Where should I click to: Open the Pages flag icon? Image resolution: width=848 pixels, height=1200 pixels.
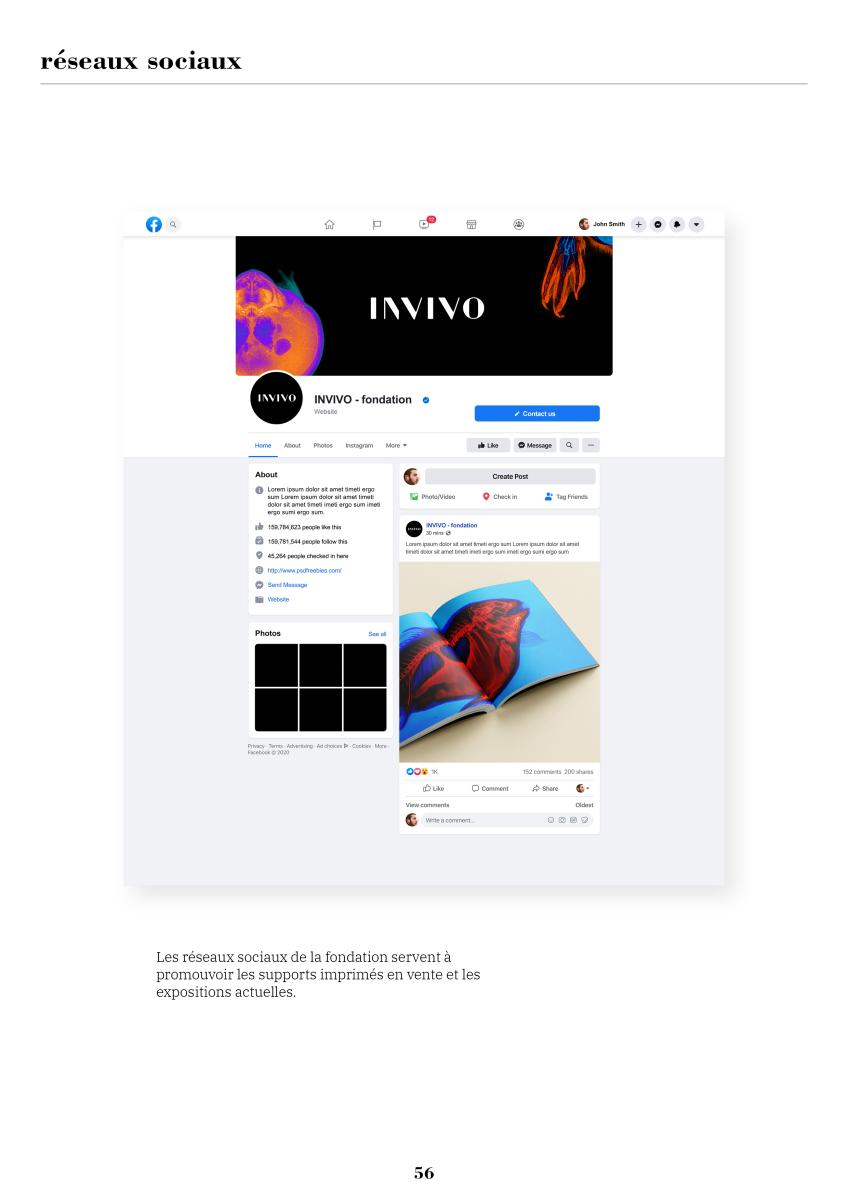click(x=377, y=224)
